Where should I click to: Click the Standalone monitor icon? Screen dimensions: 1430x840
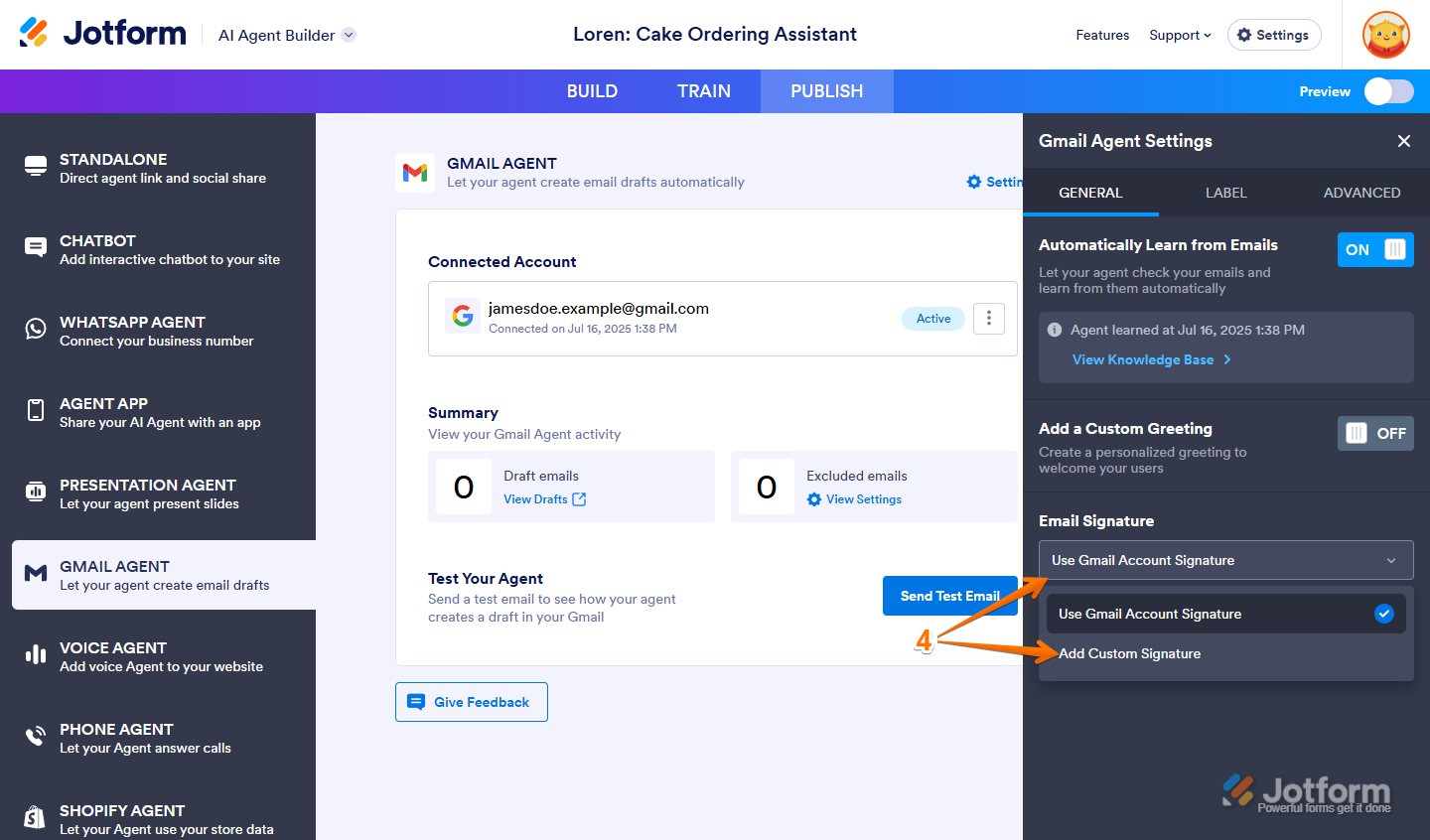coord(36,167)
